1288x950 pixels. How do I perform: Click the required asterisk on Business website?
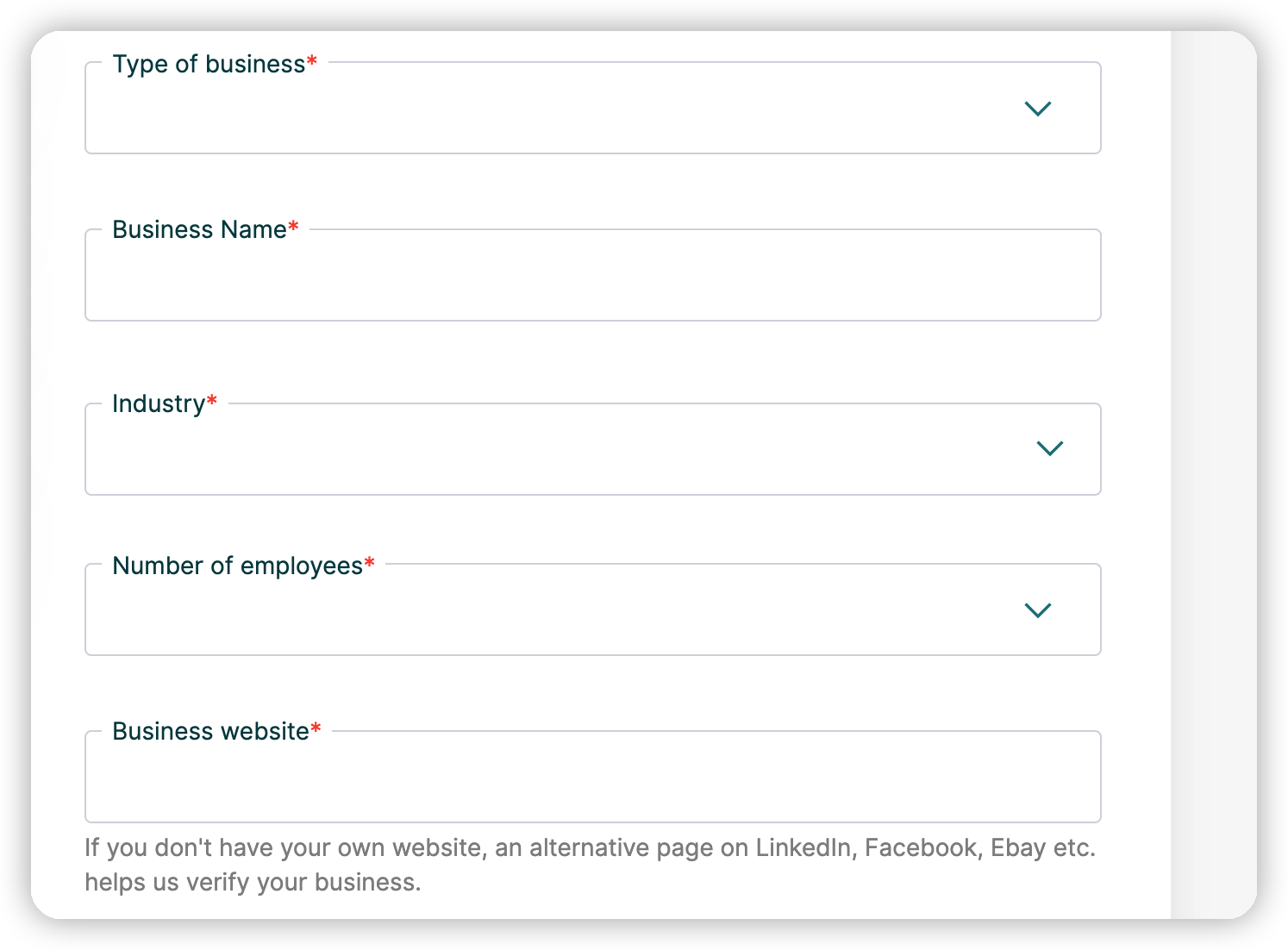click(316, 729)
